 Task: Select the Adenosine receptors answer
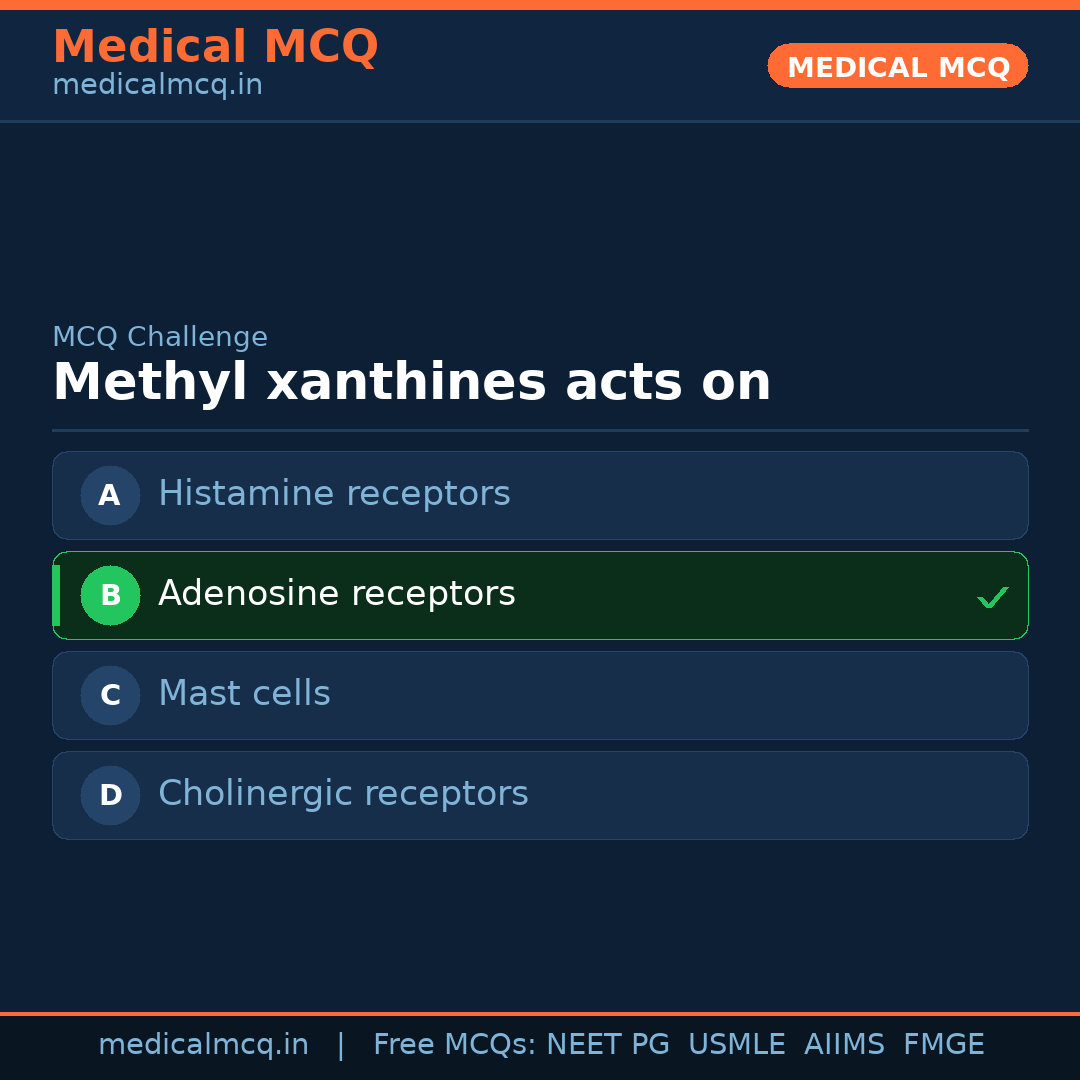[337, 594]
